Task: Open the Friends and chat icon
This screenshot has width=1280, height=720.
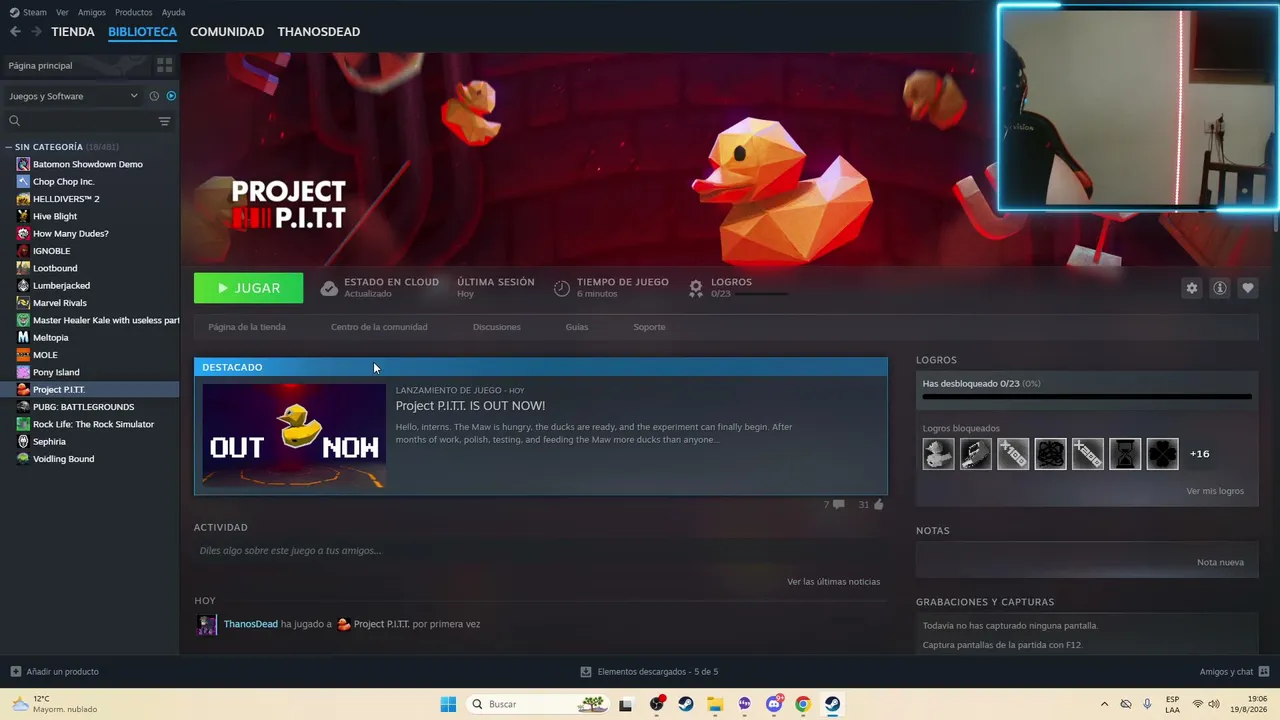Action: coord(1264,672)
